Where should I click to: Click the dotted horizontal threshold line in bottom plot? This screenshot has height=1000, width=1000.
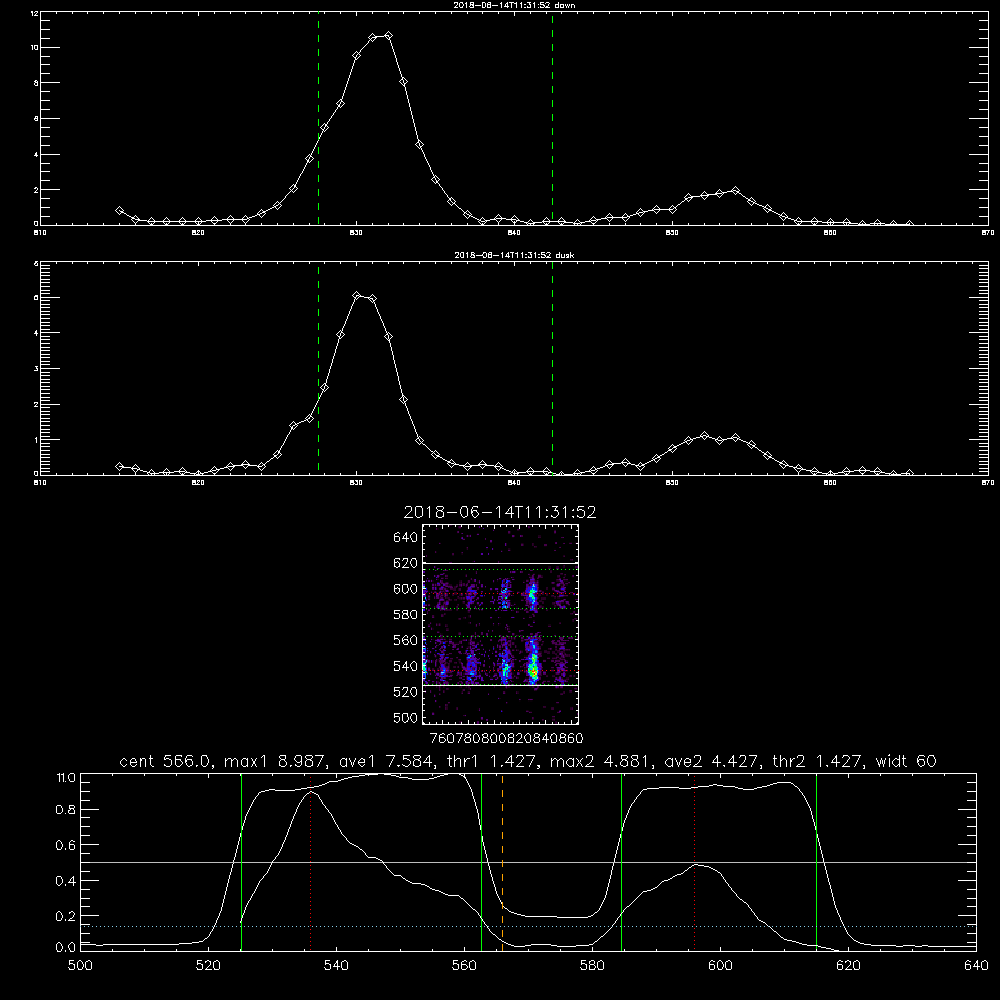click(x=528, y=926)
